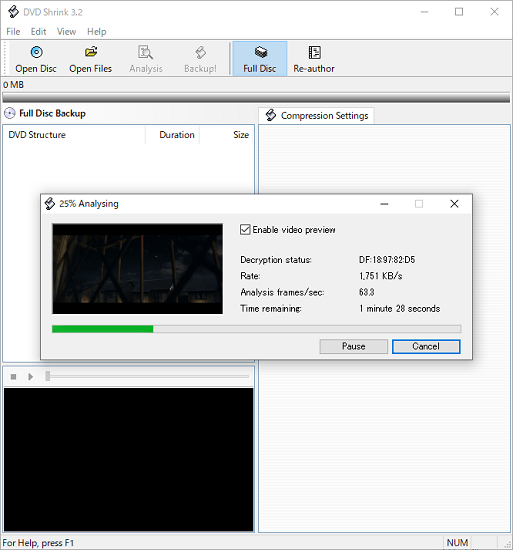Click the green analysis progress bar

click(256, 329)
